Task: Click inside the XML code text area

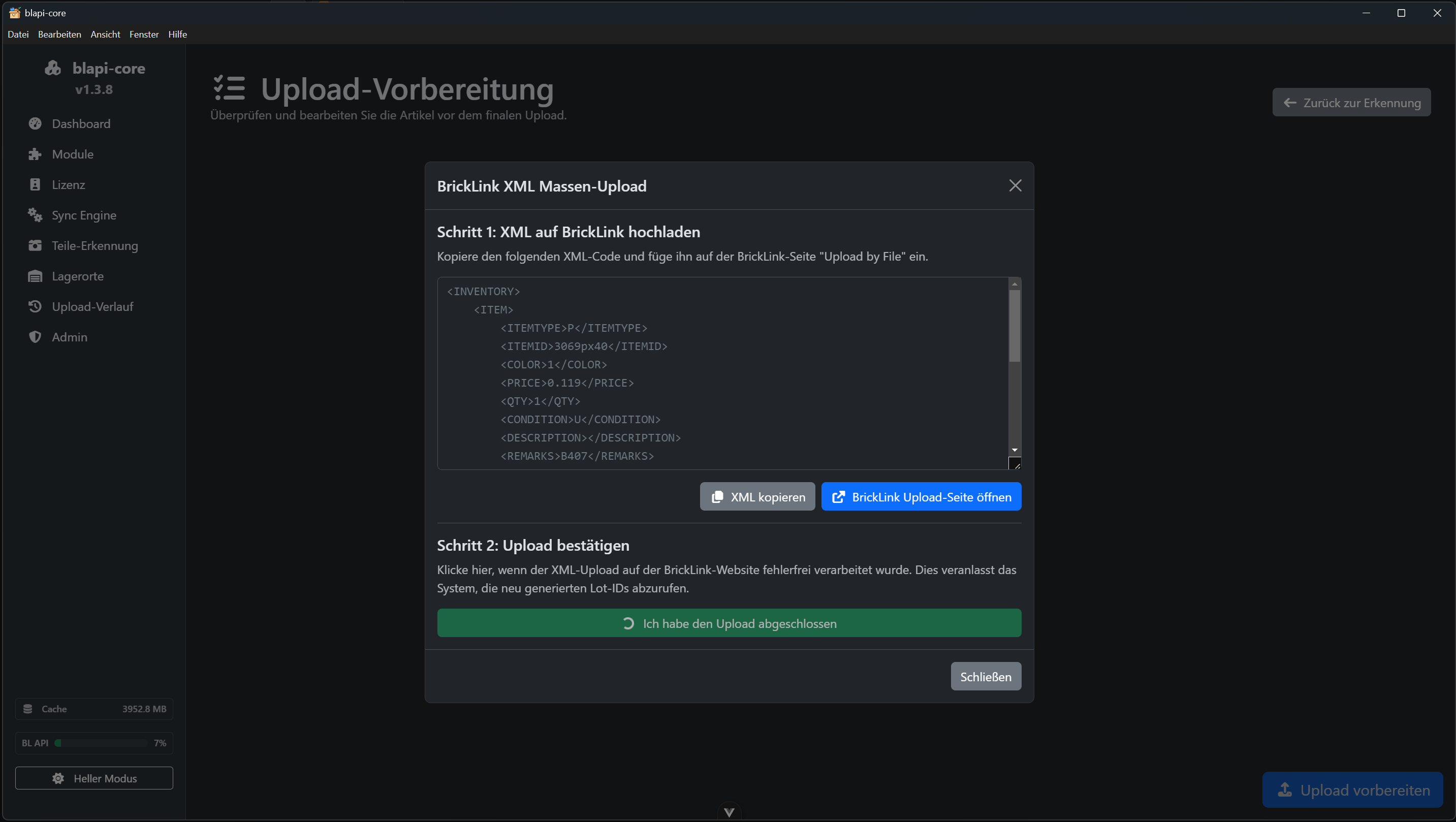Action: point(723,373)
